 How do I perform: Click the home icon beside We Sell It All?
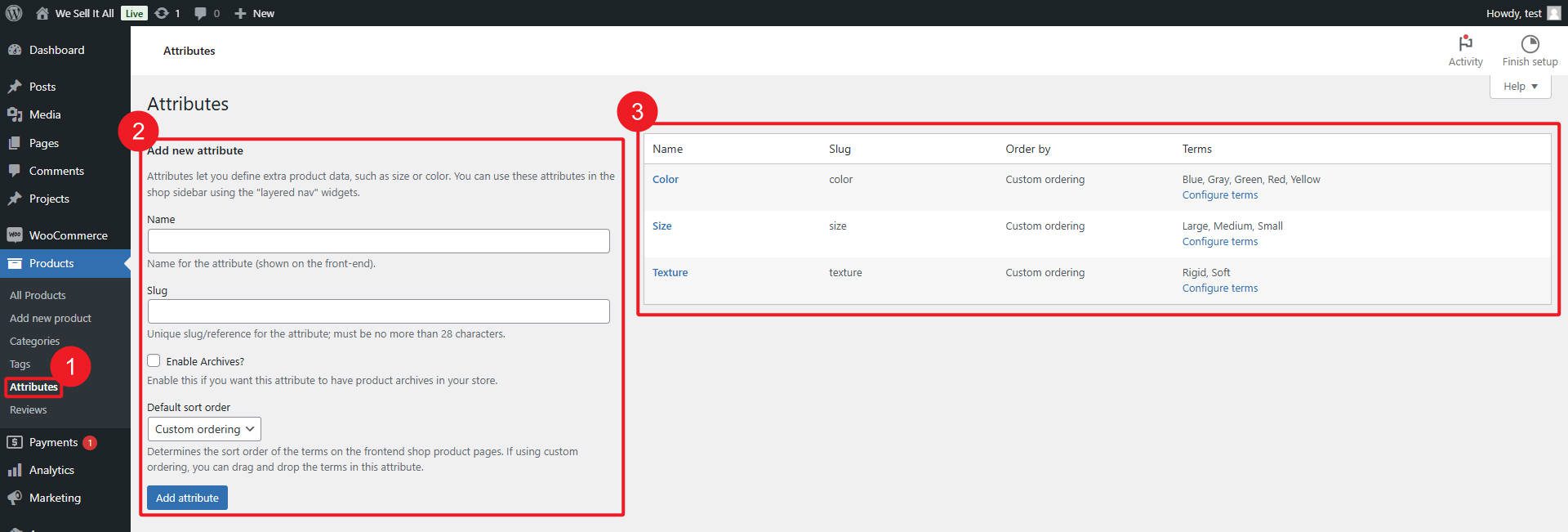(42, 13)
